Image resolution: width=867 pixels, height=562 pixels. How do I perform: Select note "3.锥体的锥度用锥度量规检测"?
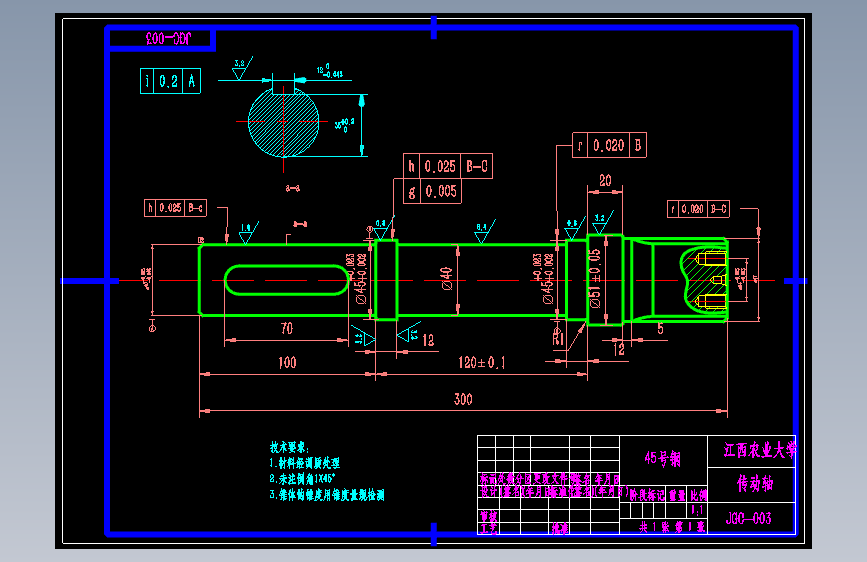[327, 495]
